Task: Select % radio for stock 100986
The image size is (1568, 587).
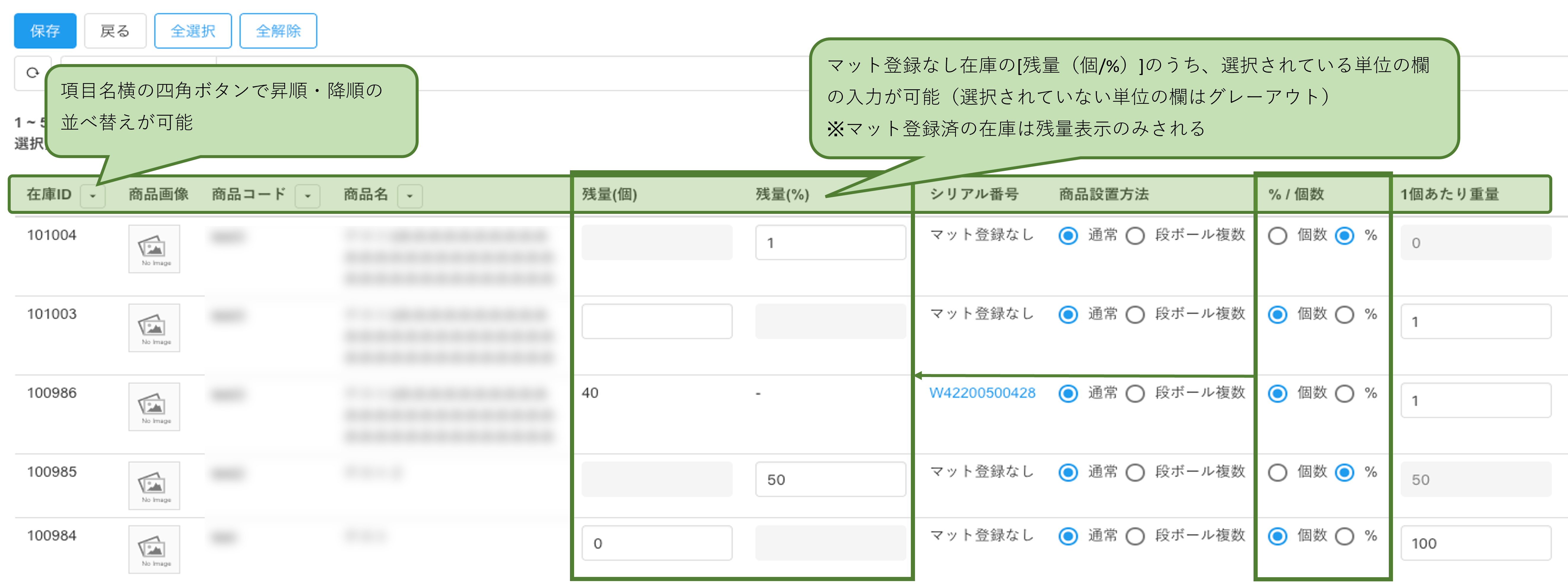Action: [x=1344, y=394]
